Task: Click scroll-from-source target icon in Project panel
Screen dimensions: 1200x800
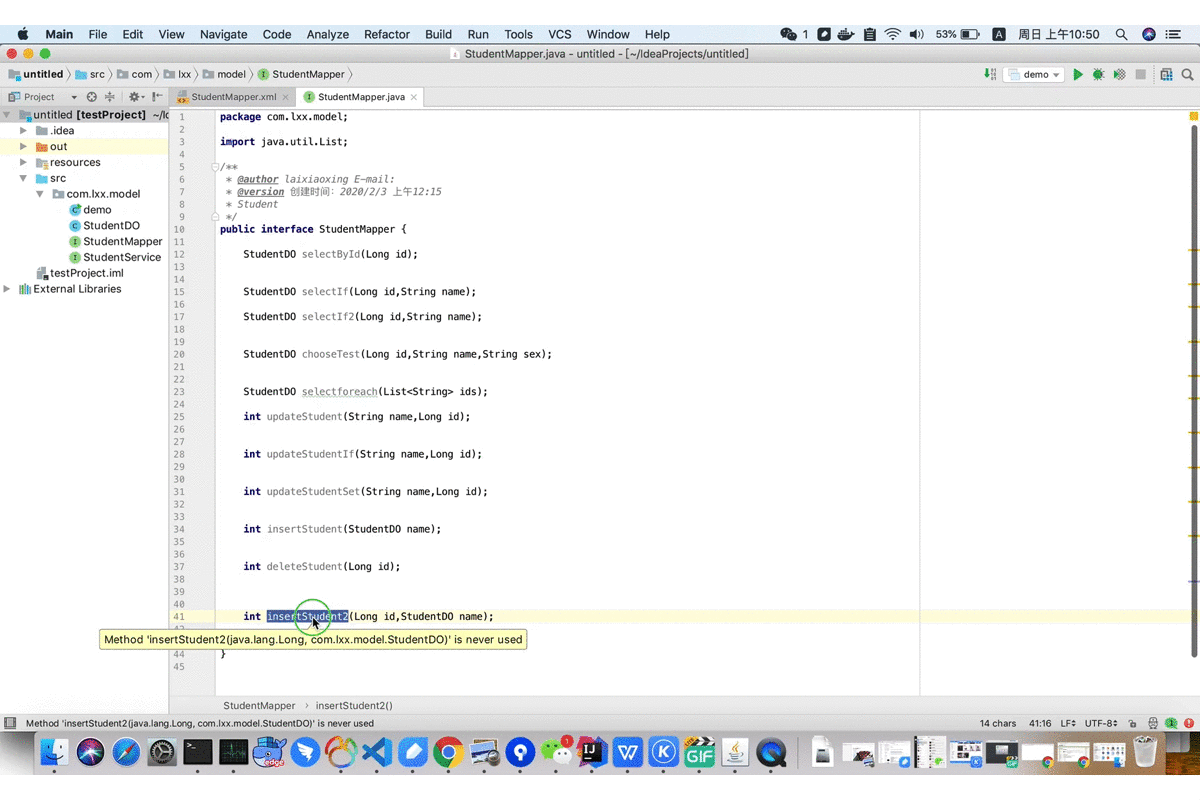Action: click(92, 97)
